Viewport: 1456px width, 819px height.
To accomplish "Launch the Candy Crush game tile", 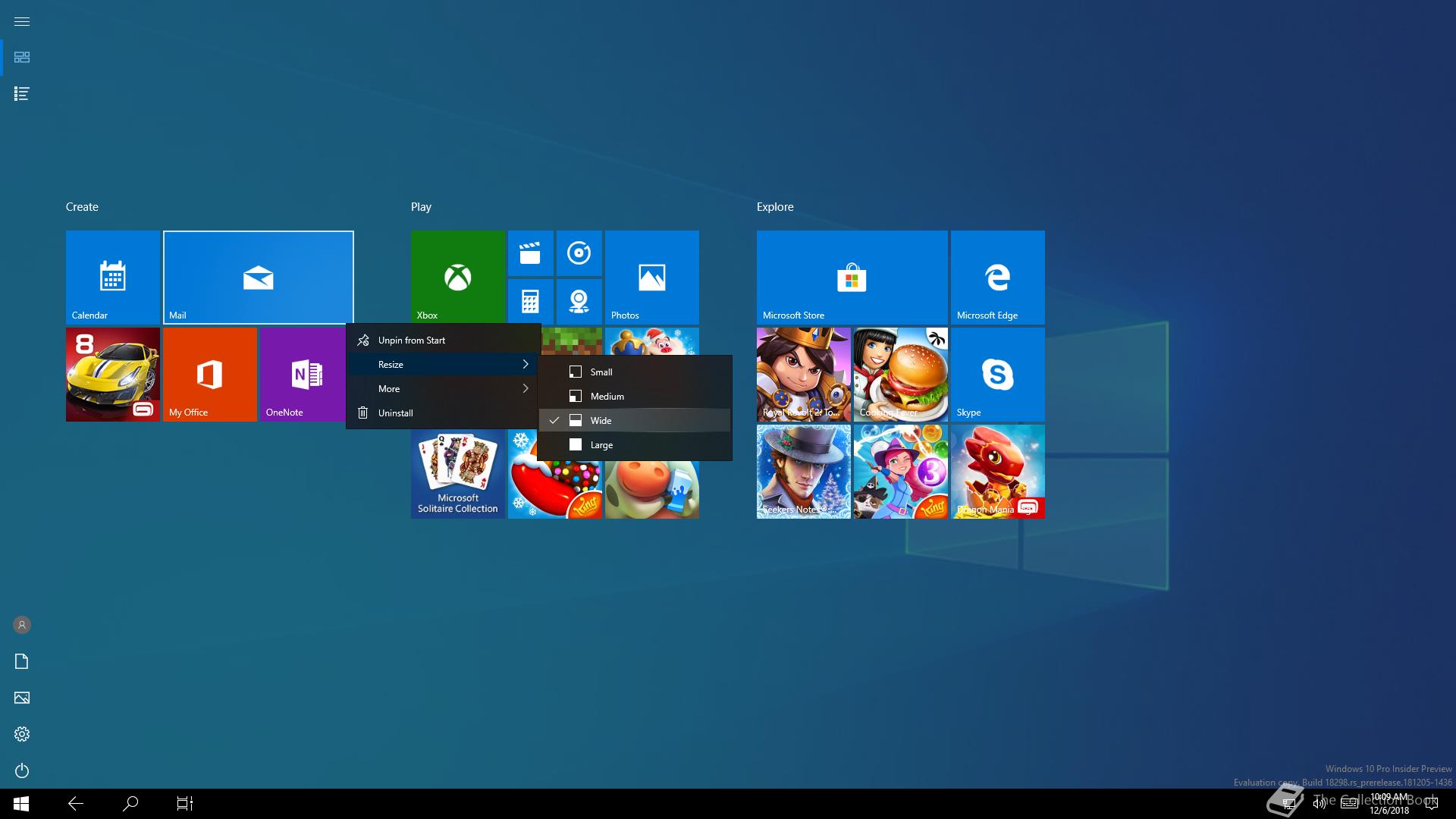I will coord(555,485).
